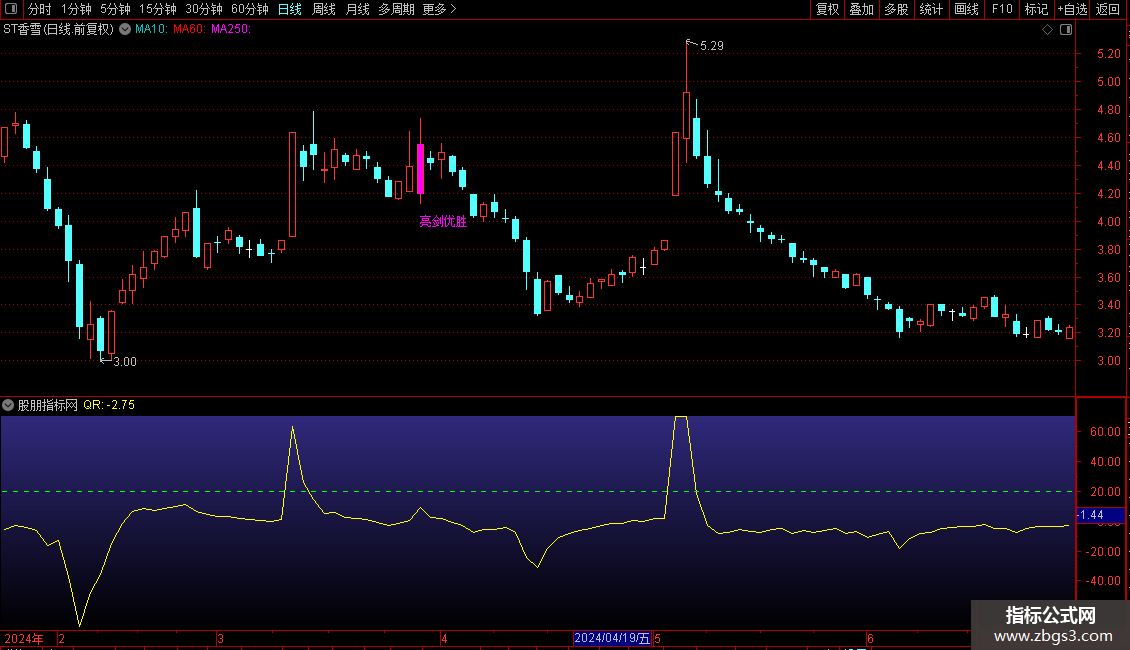Click the MA10 indicator label

[151, 30]
